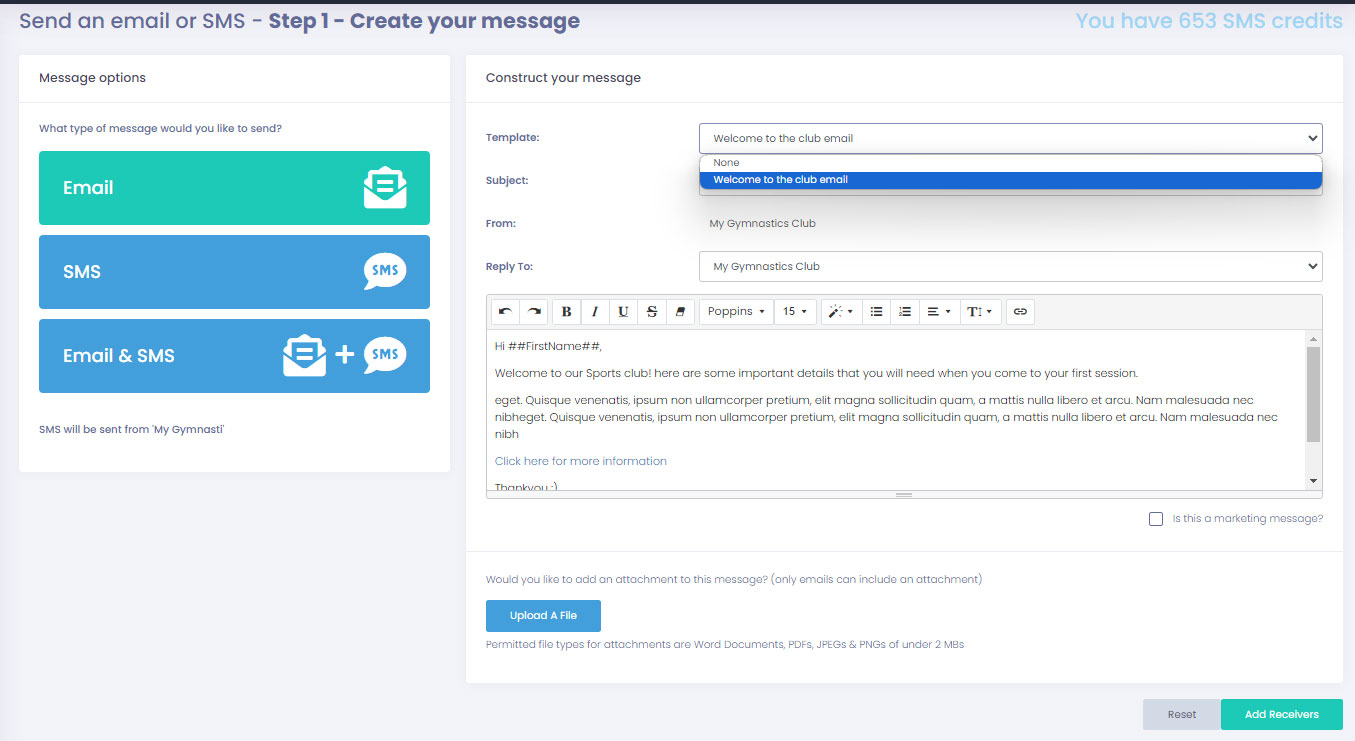Choose the Email & SMS message type
Image resolution: width=1355 pixels, height=741 pixels.
click(x=234, y=356)
